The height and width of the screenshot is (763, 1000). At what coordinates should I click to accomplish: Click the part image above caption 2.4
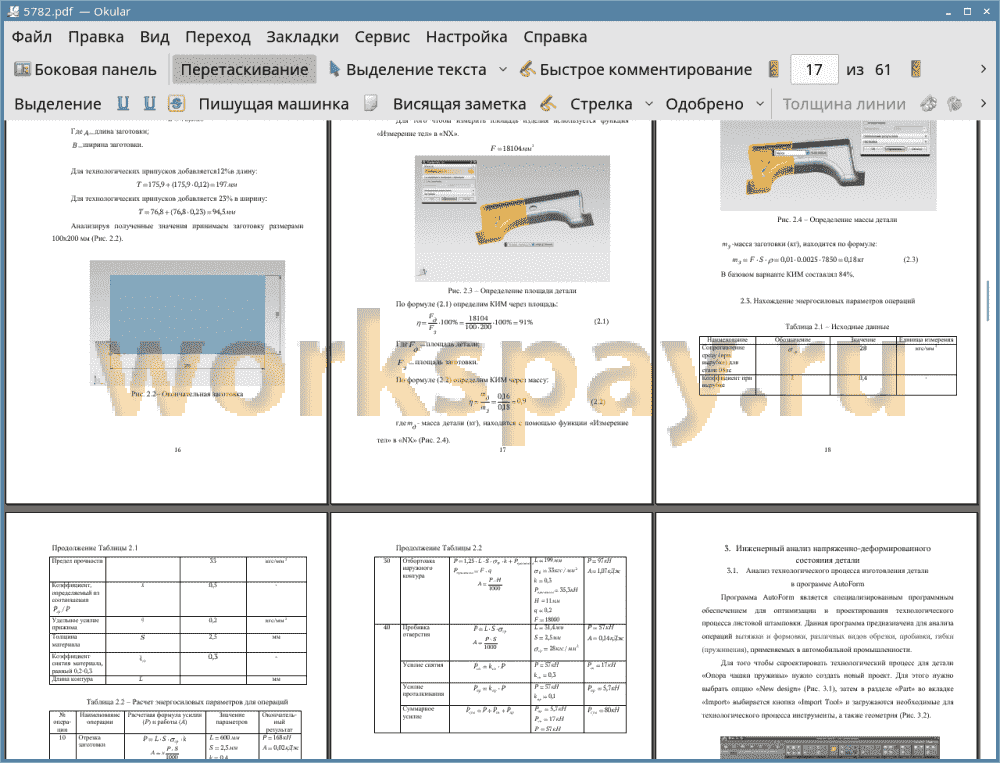point(828,165)
